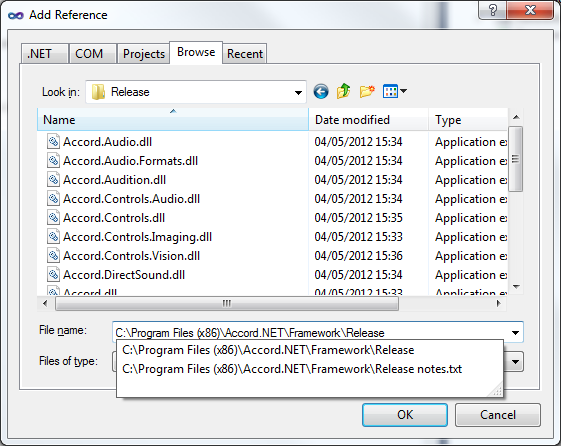Image resolution: width=561 pixels, height=446 pixels.
Task: Open the View Menu icon
Action: [x=395, y=91]
